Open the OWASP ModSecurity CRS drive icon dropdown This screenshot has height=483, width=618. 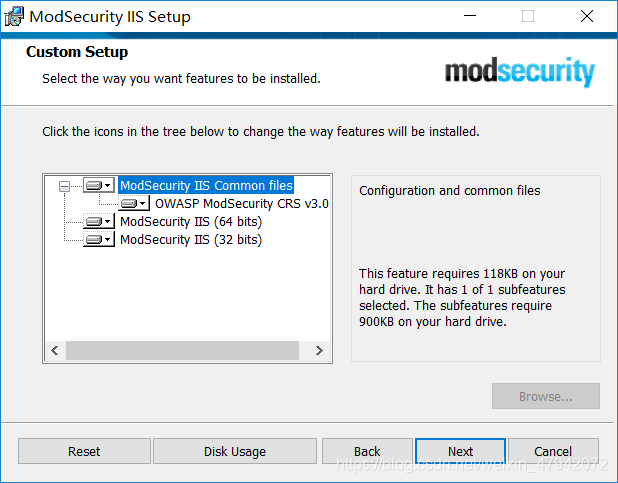click(133, 203)
